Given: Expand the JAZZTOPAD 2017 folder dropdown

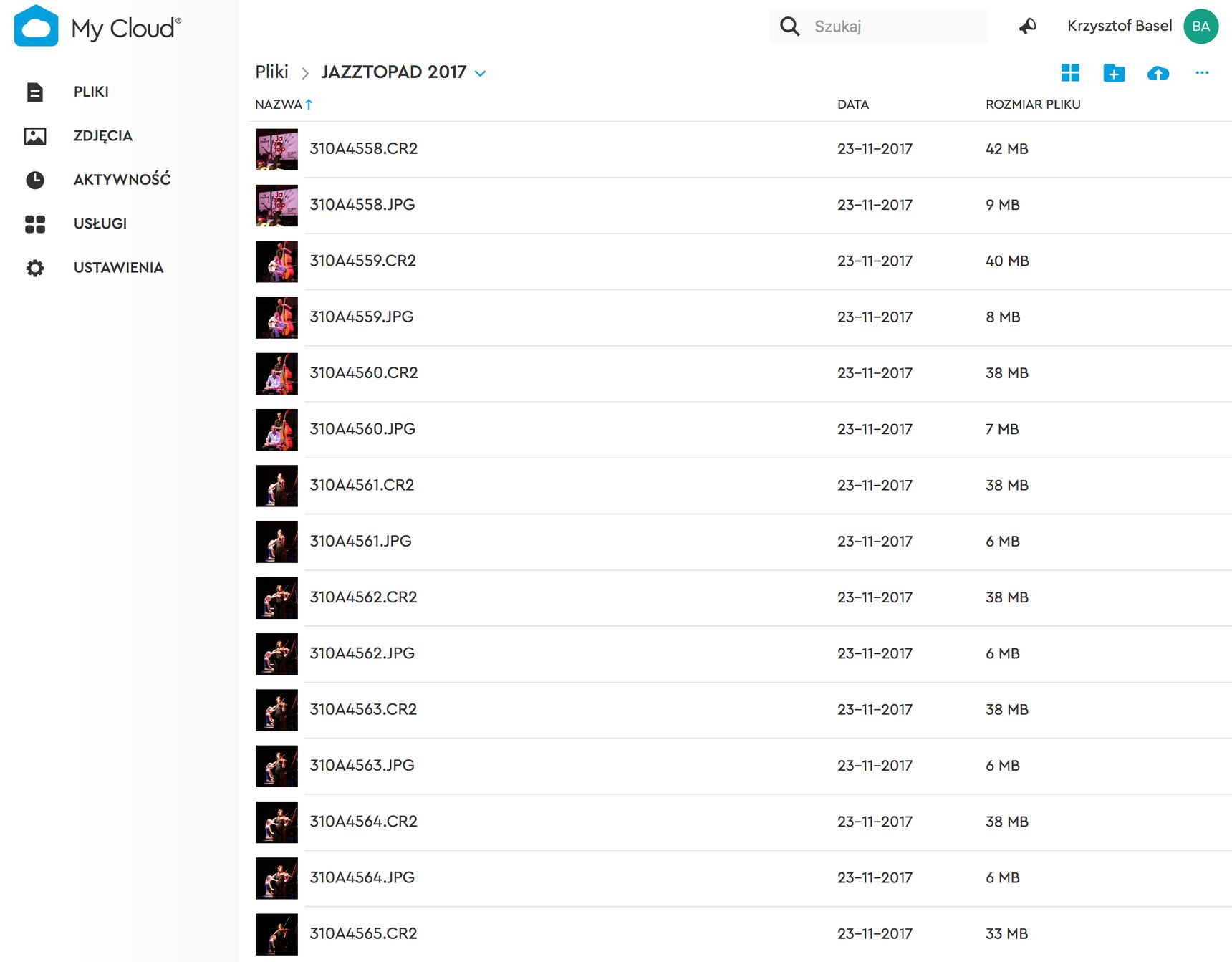Looking at the screenshot, I should (481, 73).
